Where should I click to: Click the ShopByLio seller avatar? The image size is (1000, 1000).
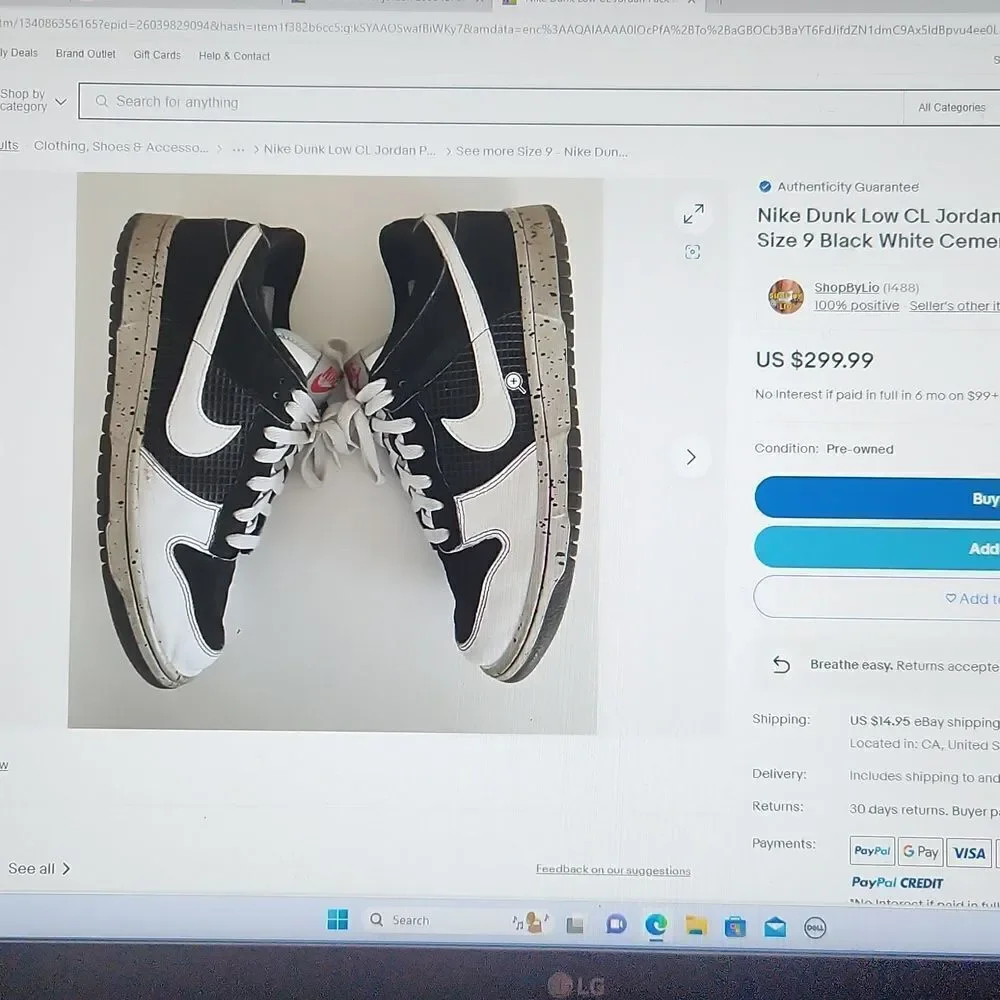(x=785, y=297)
